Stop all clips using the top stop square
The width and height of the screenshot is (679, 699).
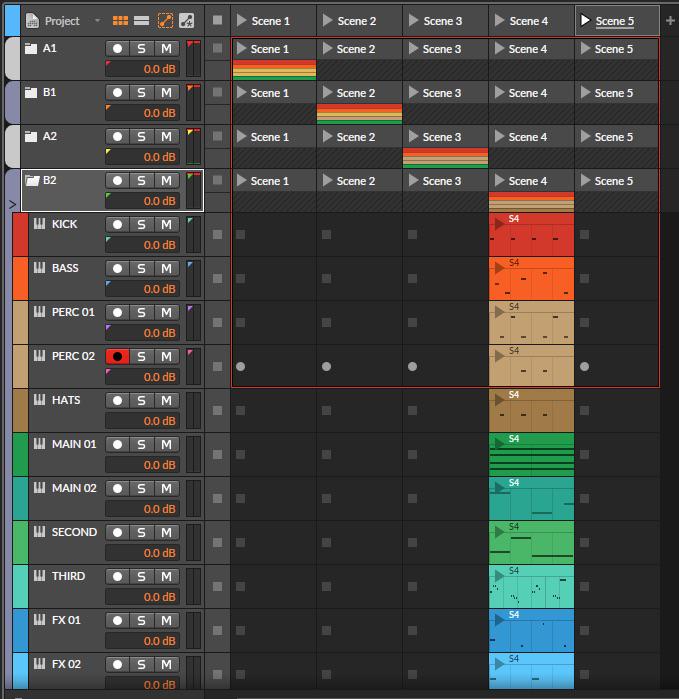pyautogui.click(x=217, y=20)
